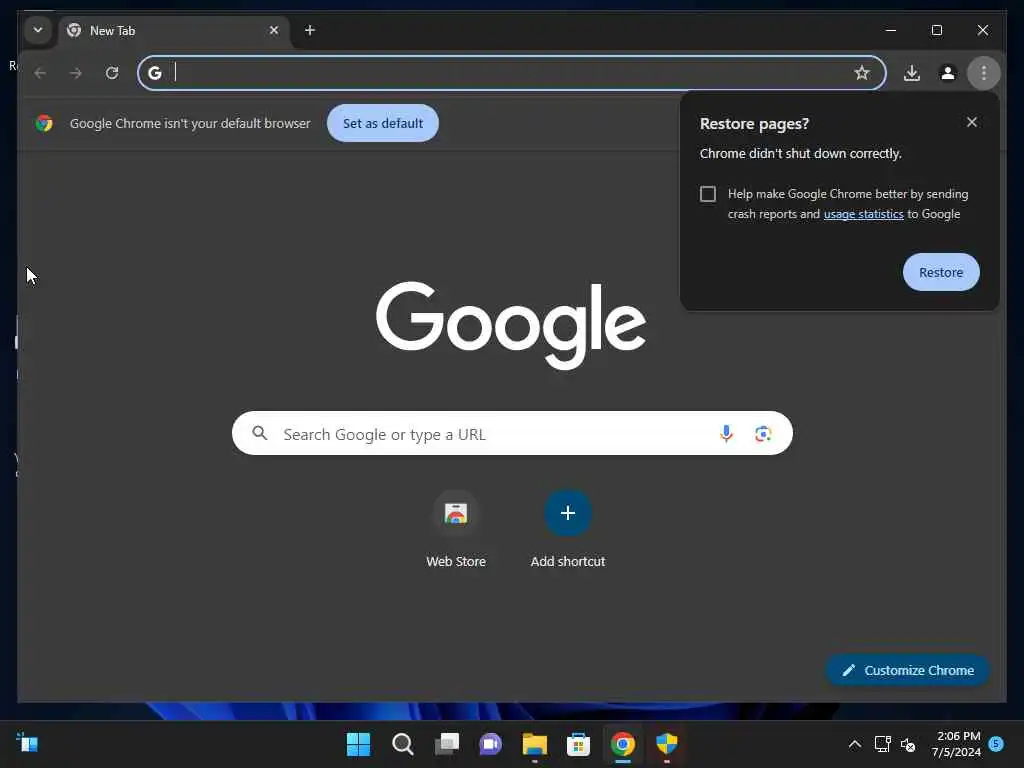Open the usage statistics link
1024x768 pixels.
[863, 214]
